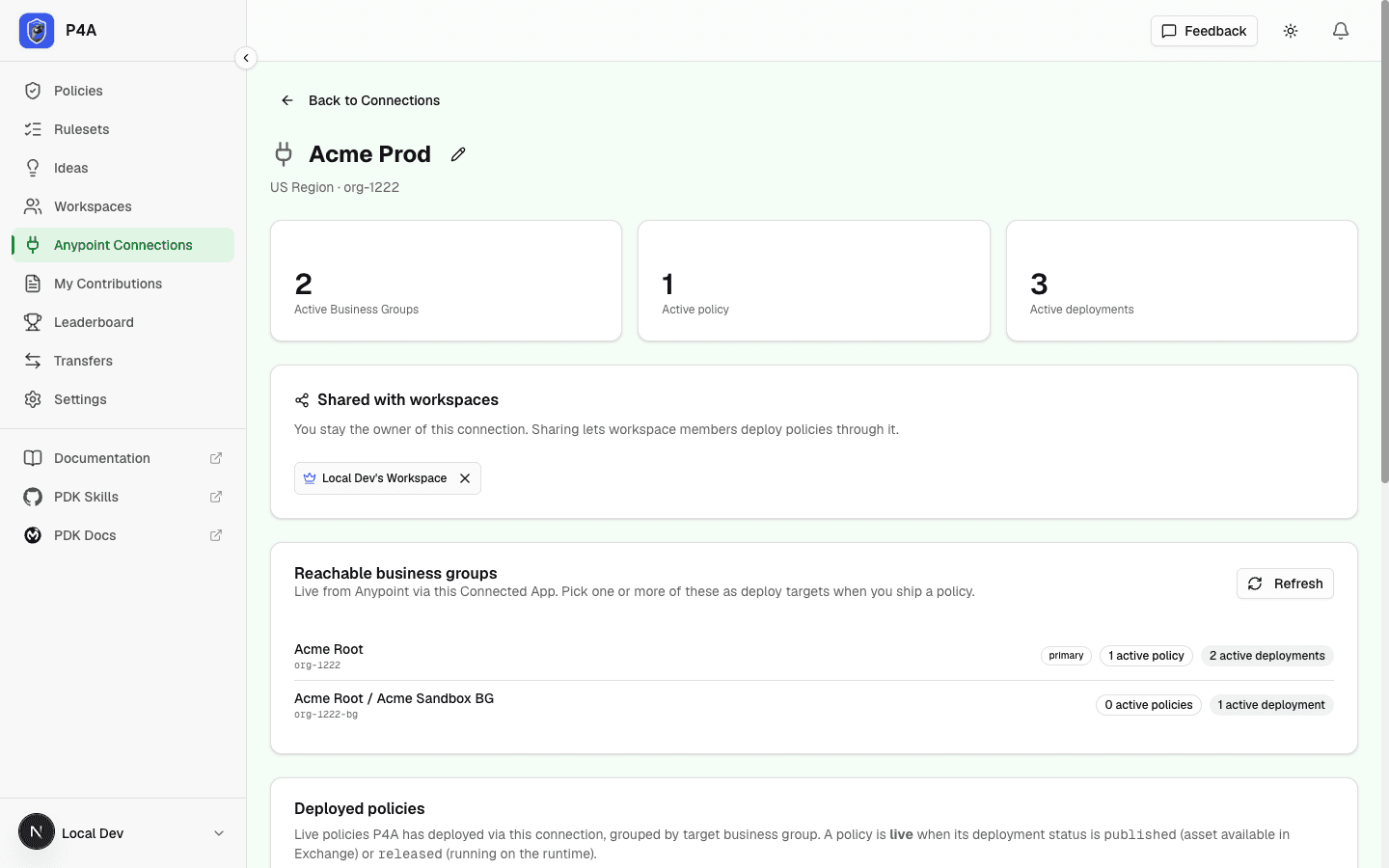
Task: Click the primary badge on Acme Root
Action: tap(1066, 656)
